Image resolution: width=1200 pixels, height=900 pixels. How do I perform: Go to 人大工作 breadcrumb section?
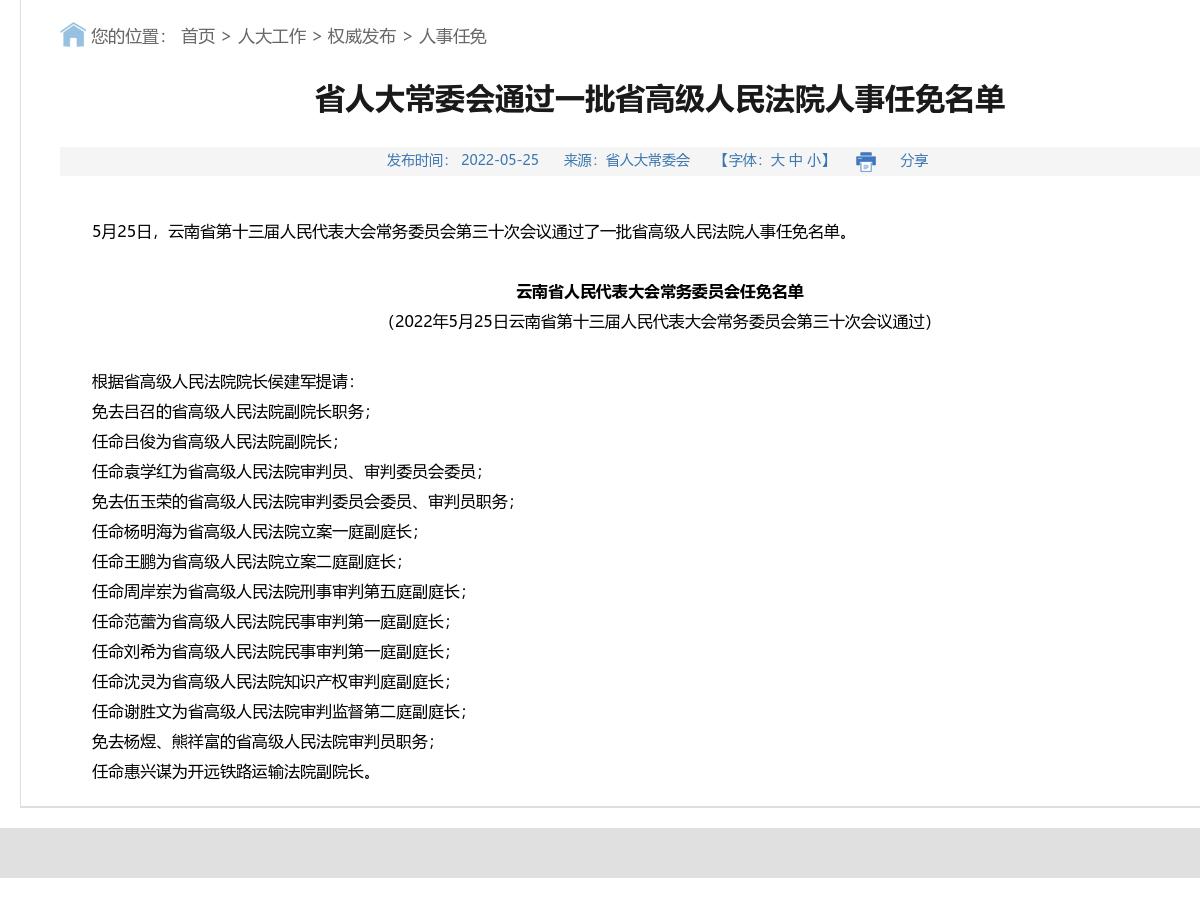pyautogui.click(x=272, y=36)
